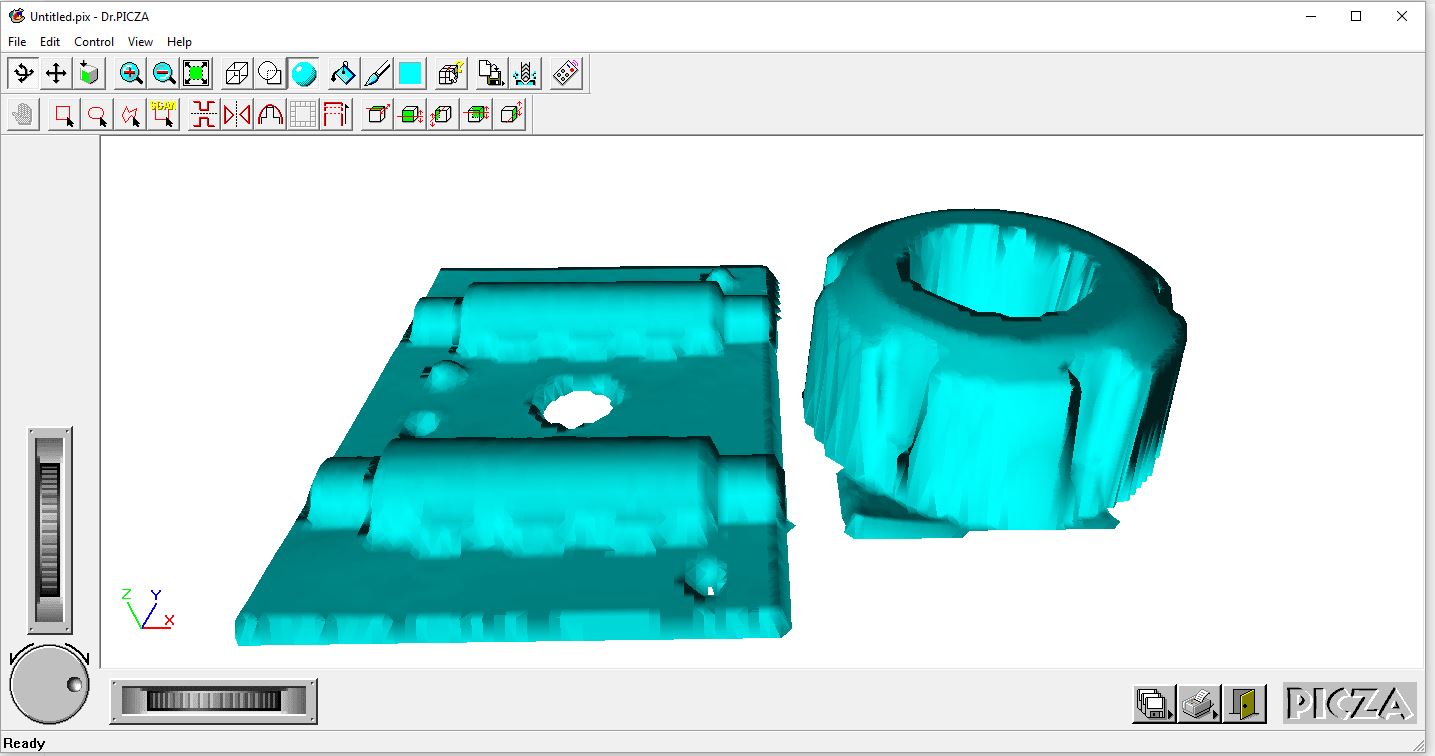Image resolution: width=1435 pixels, height=756 pixels.
Task: Open the cyan object color swatch
Action: 410,73
